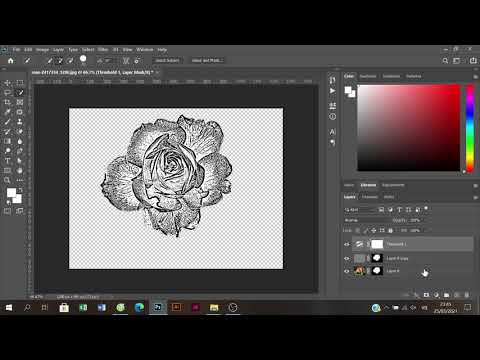Click the Delete layer trash icon
480x360 pixels.
coord(467,295)
